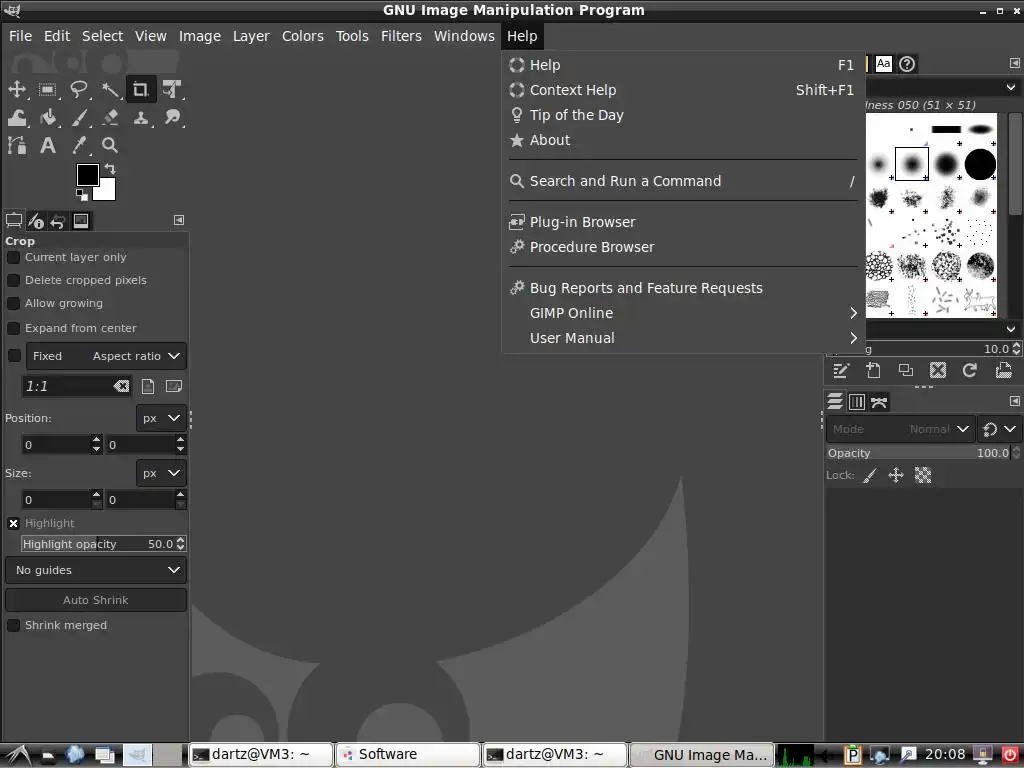Click Refresh brushes icon
The width and height of the screenshot is (1024, 768).
coord(970,370)
